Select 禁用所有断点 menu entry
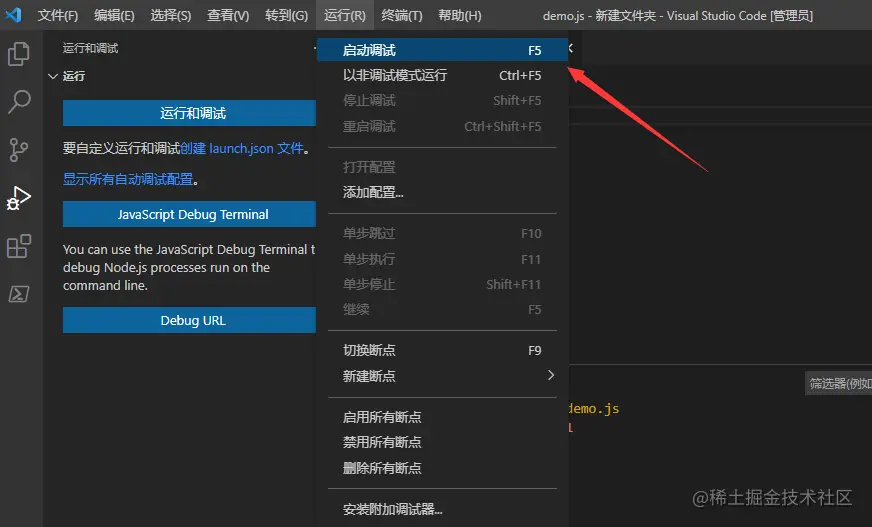The width and height of the screenshot is (872, 527). (x=443, y=442)
